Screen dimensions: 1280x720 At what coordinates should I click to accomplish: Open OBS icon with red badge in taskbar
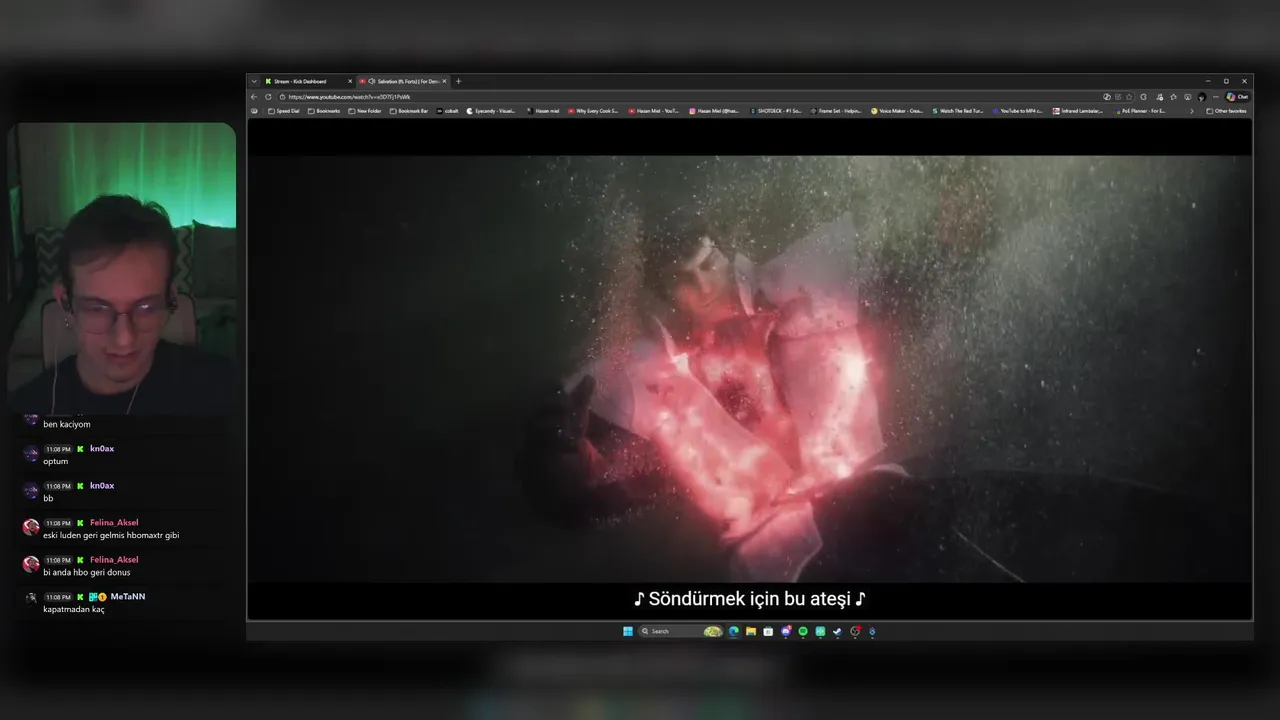(855, 631)
